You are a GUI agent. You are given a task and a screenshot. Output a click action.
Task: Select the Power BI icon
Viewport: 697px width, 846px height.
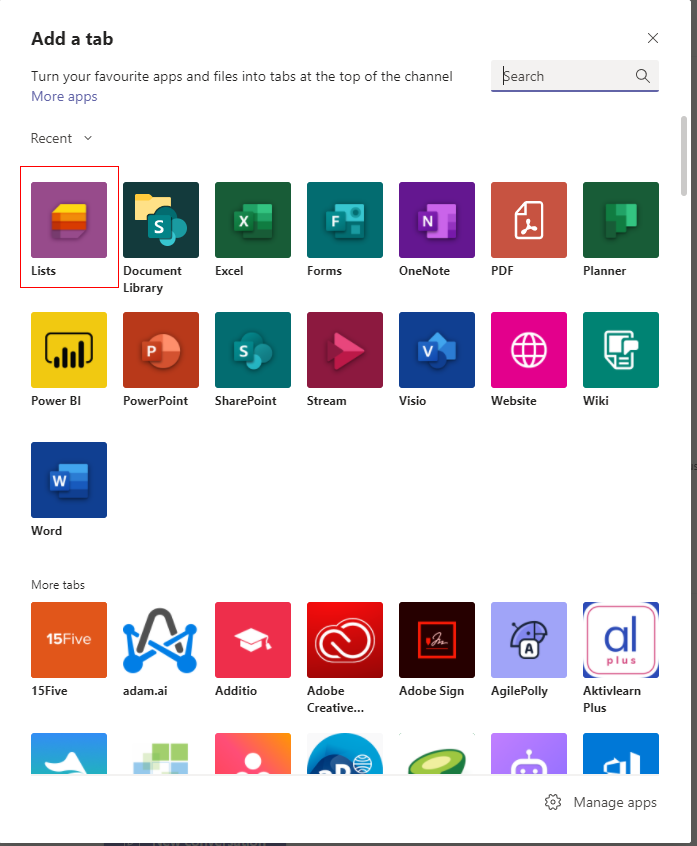tap(69, 350)
